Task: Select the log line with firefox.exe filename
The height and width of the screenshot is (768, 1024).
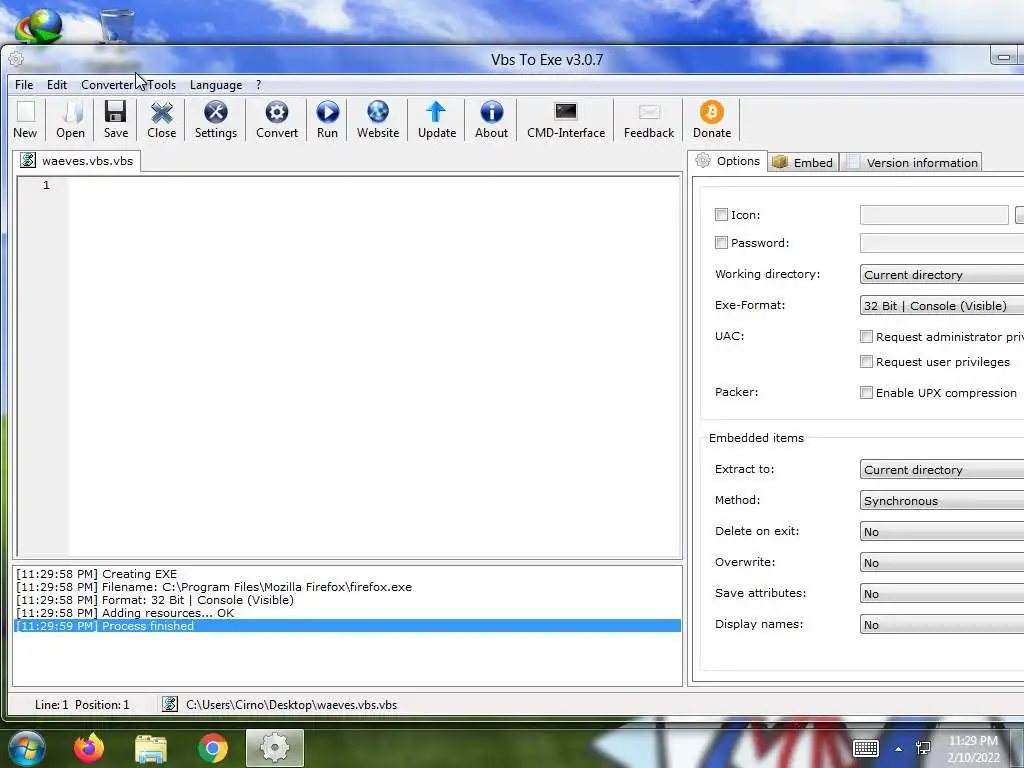Action: pos(347,586)
